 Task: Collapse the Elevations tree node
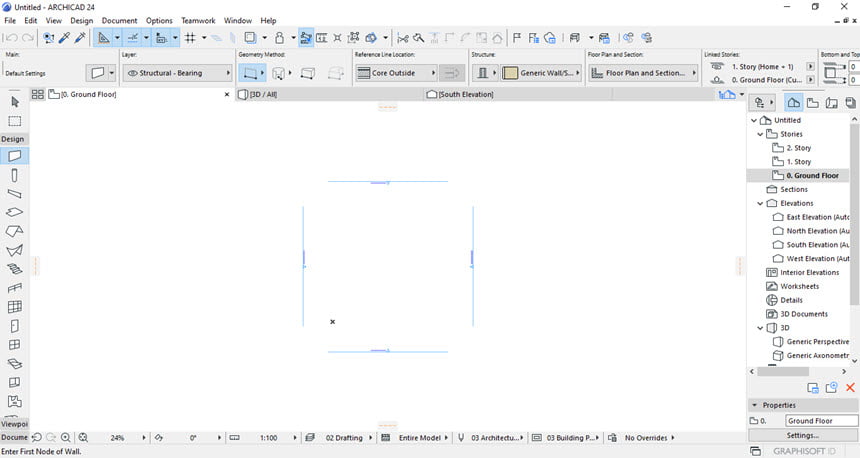click(x=760, y=203)
